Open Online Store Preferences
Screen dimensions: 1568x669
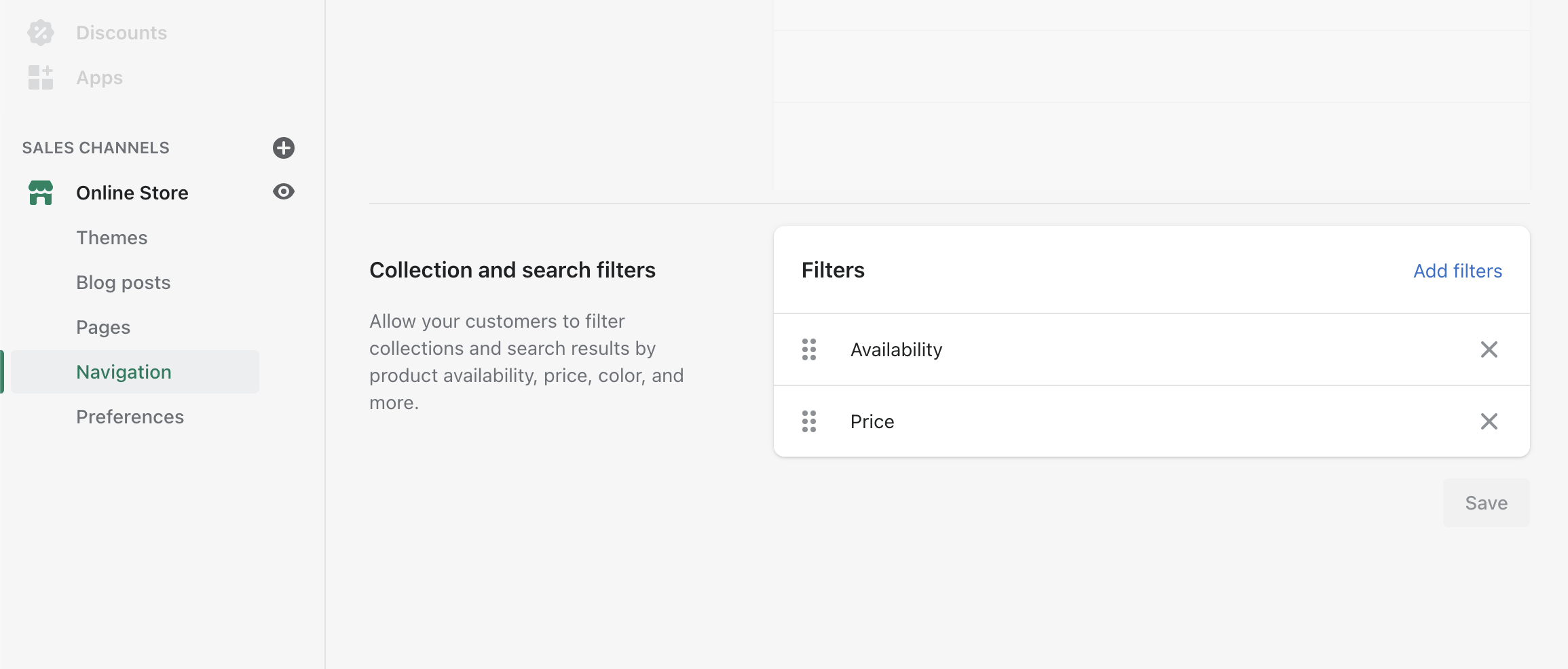[130, 417]
